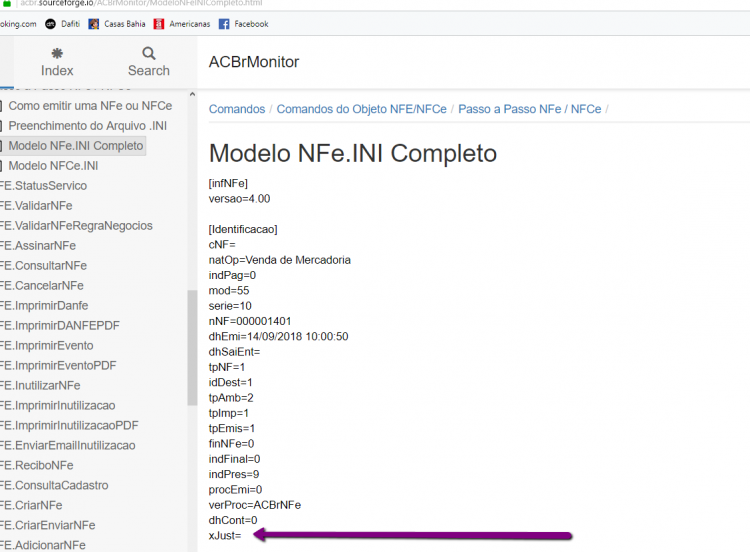Open the ImprimirInutilizacao topic
750x552 pixels.
pyautogui.click(x=57, y=406)
